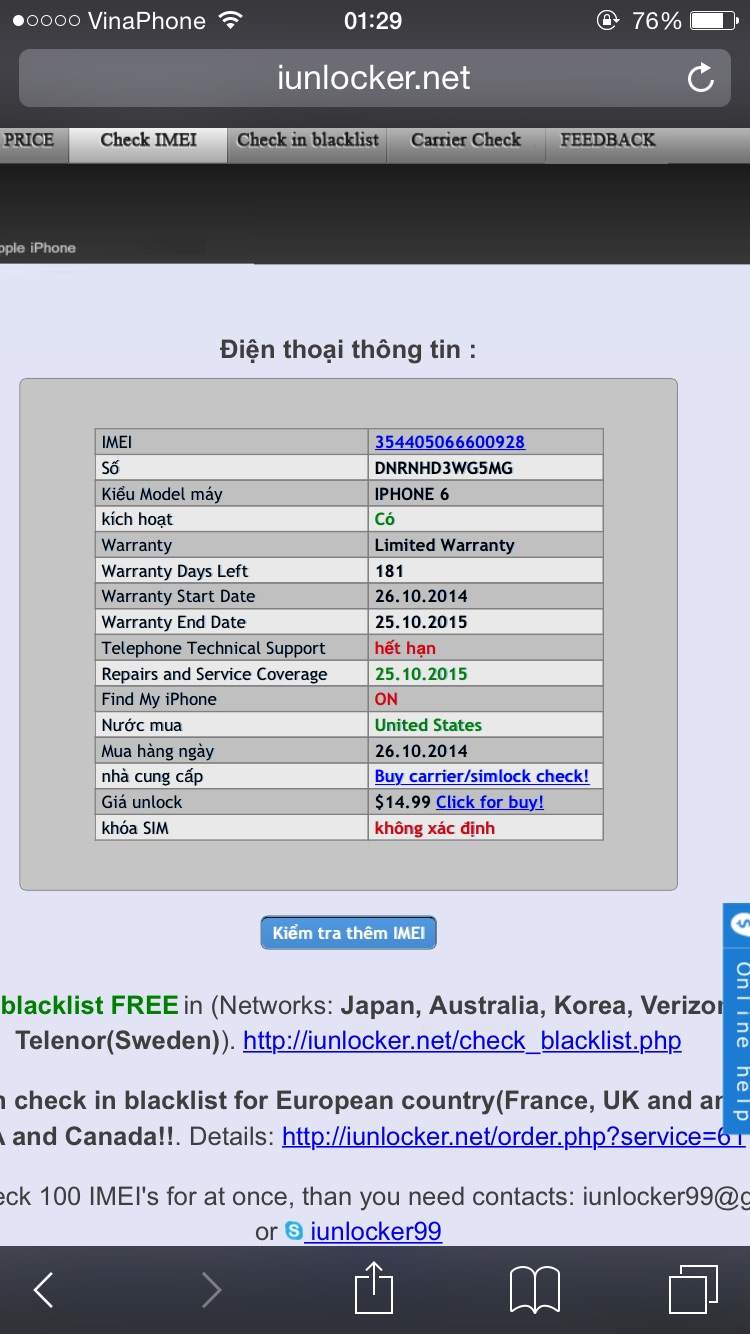The width and height of the screenshot is (750, 1334).
Task: Open the PRICE tab
Action: pos(29,140)
